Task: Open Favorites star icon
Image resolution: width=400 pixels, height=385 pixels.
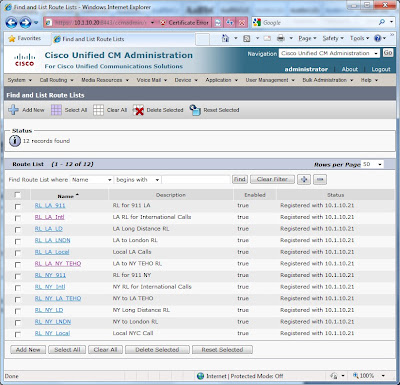Action: 12,39
